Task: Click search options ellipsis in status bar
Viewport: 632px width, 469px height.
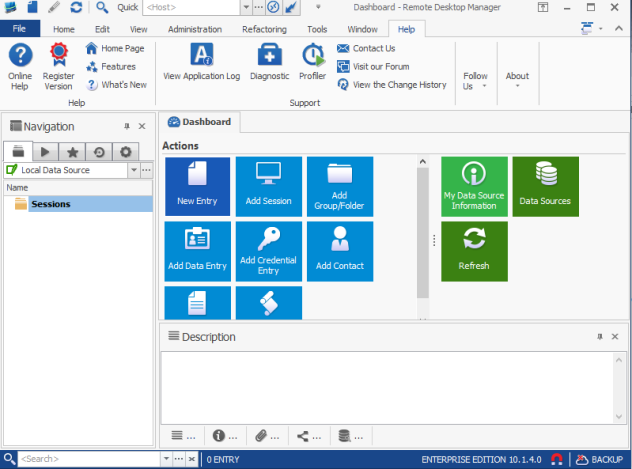Action: point(179,459)
